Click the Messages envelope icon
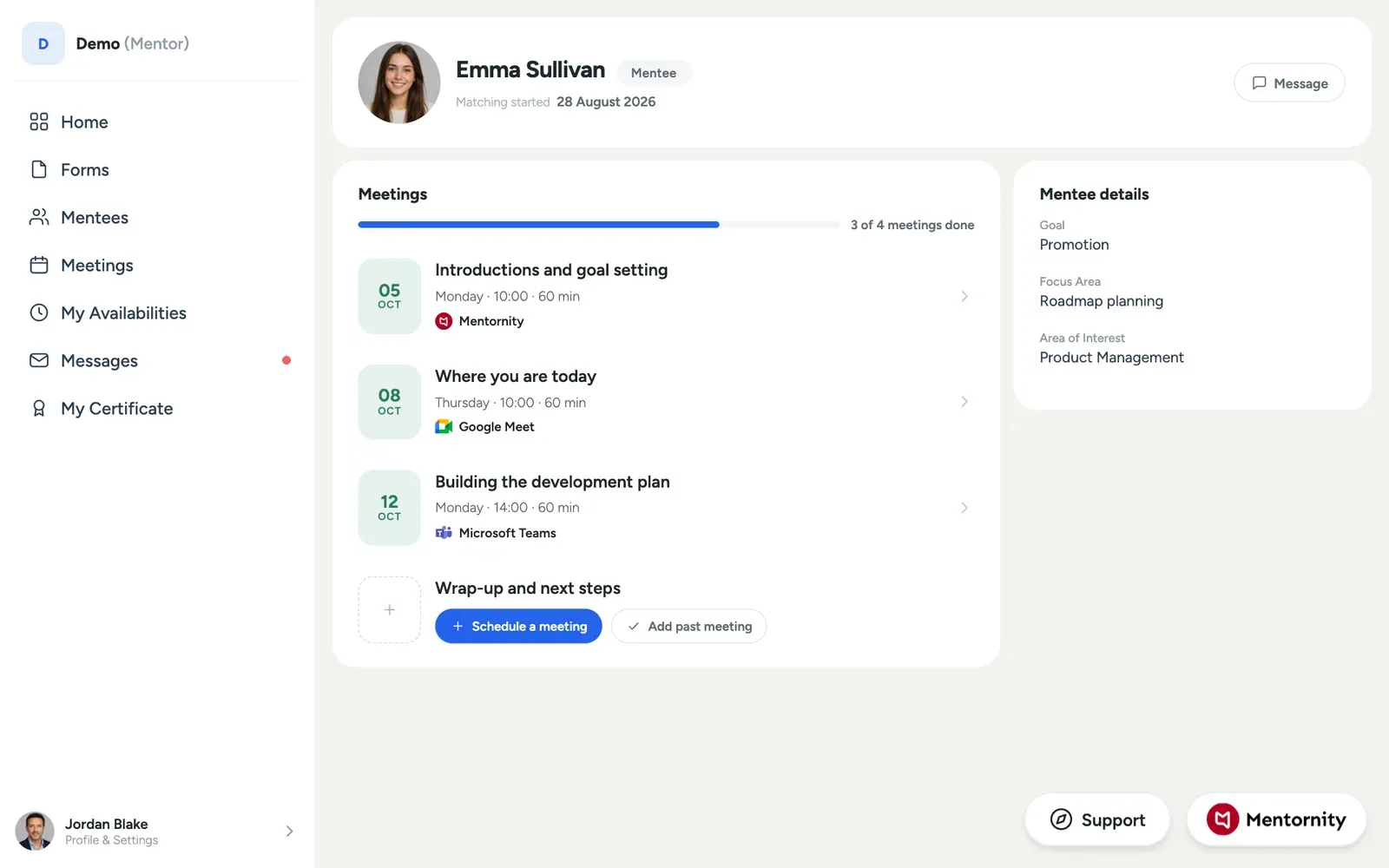Viewport: 1389px width, 868px height. pos(39,360)
